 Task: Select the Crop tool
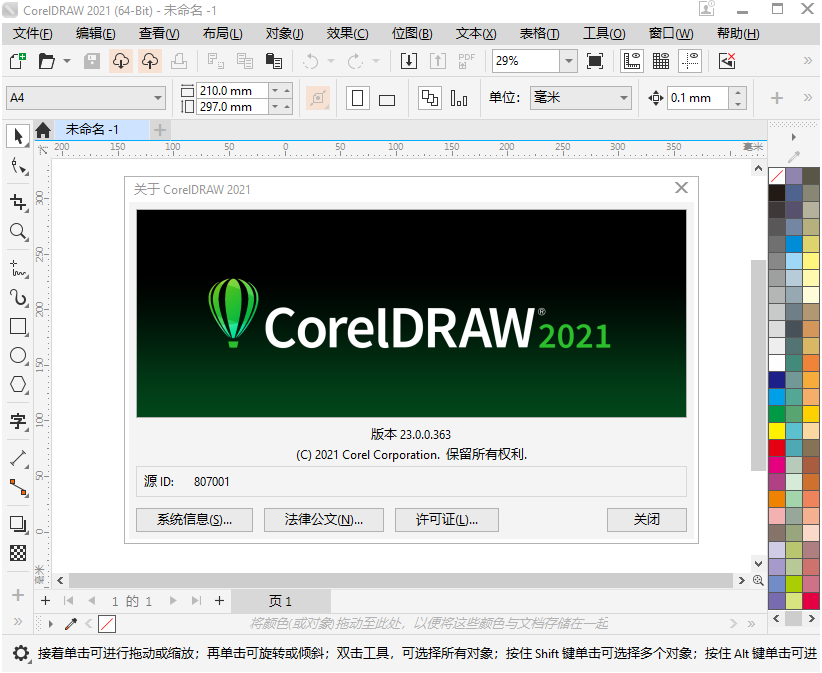[x=18, y=202]
